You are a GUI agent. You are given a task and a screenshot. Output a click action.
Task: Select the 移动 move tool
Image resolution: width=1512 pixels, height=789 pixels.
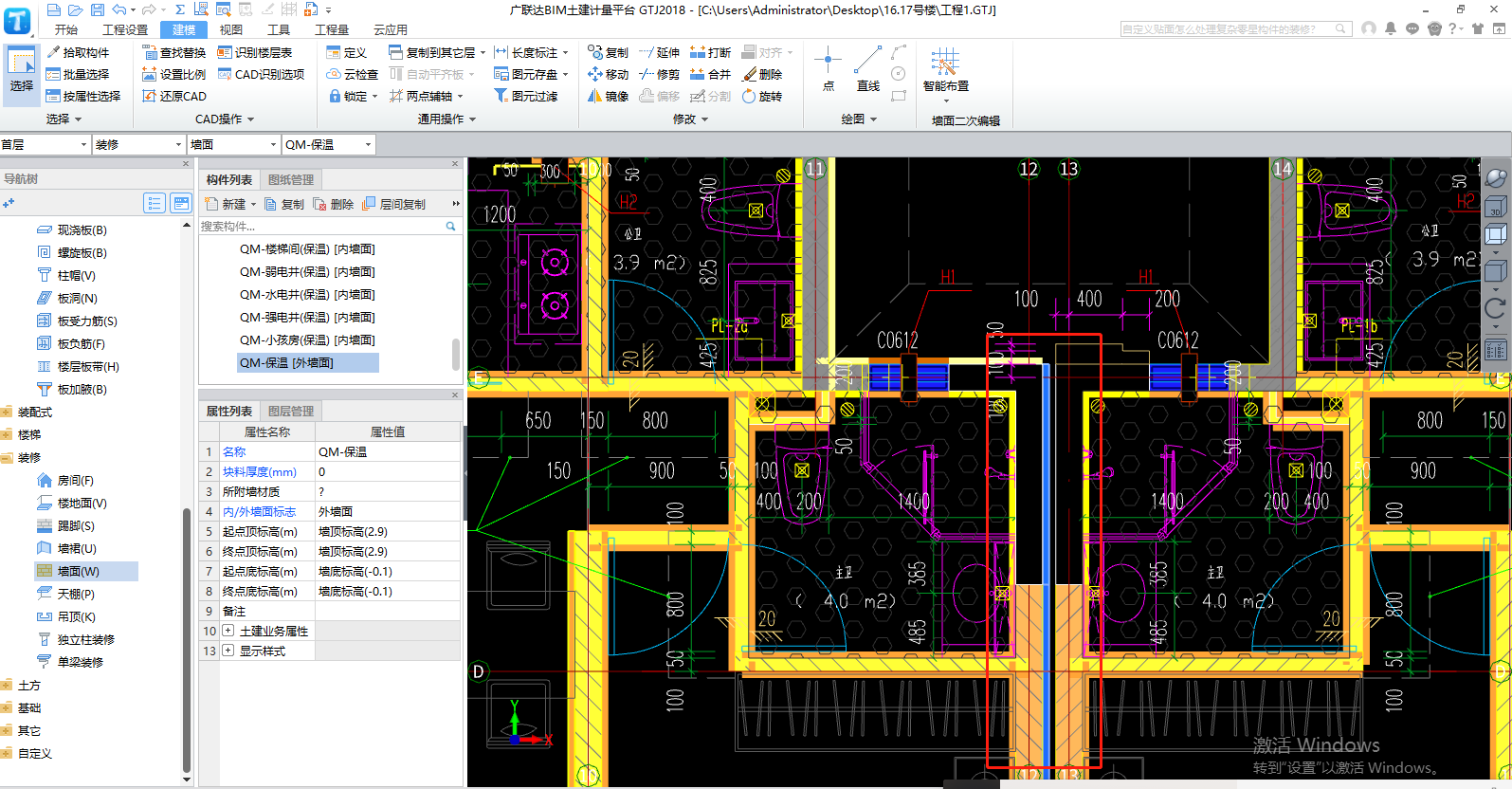pos(608,74)
